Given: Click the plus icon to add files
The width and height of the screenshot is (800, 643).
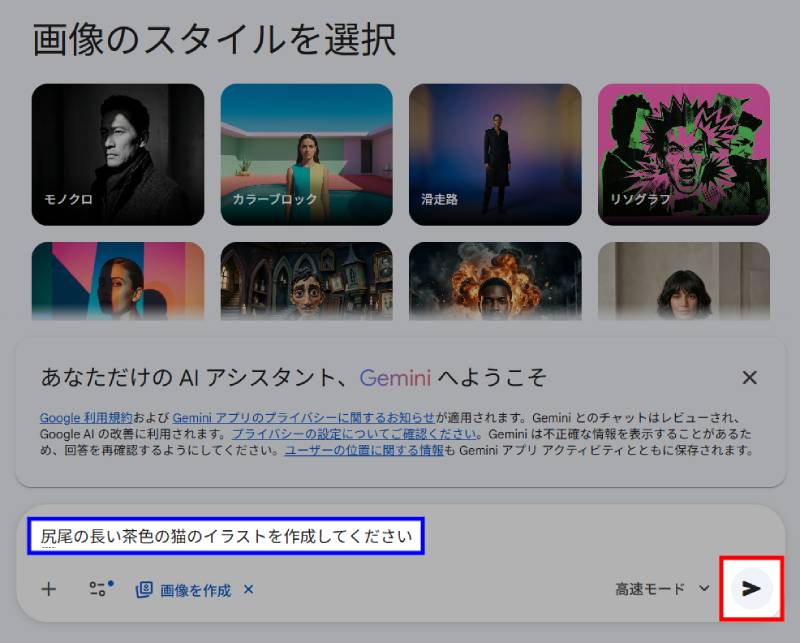Looking at the screenshot, I should pyautogui.click(x=48, y=589).
